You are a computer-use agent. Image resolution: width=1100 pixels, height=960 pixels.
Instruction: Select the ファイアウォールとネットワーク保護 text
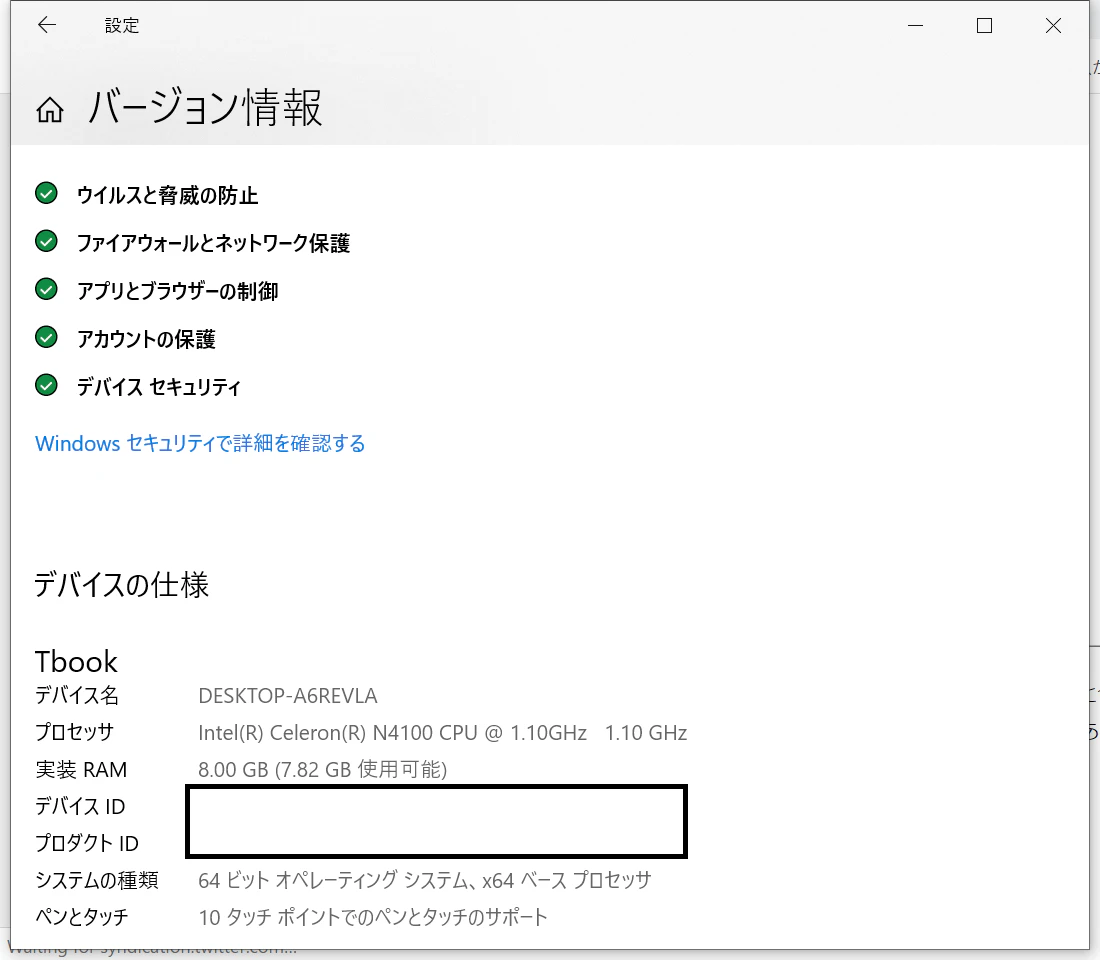tap(213, 243)
